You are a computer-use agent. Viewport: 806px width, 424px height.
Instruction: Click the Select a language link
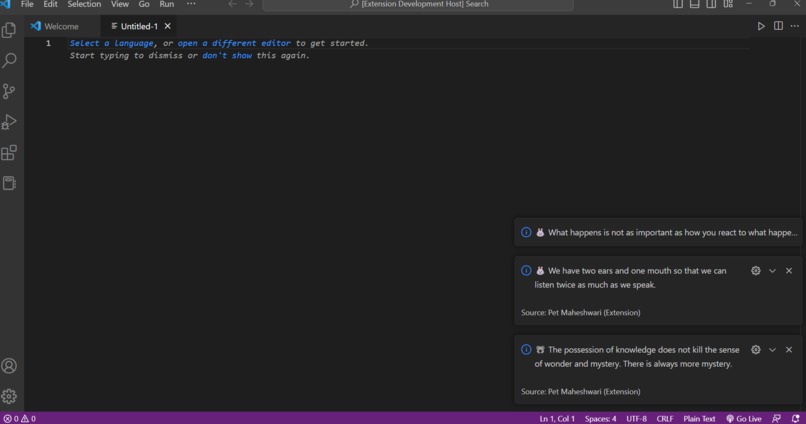click(x=112, y=43)
